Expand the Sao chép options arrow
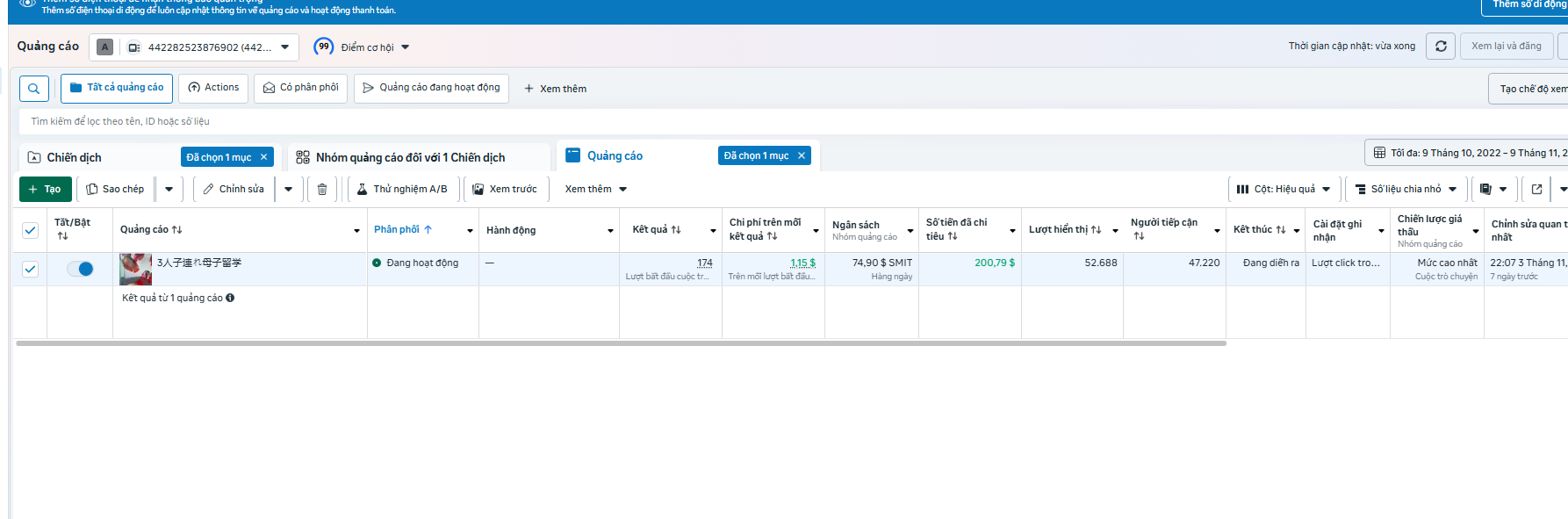Viewport: 1568px width, 519px height. click(x=169, y=190)
